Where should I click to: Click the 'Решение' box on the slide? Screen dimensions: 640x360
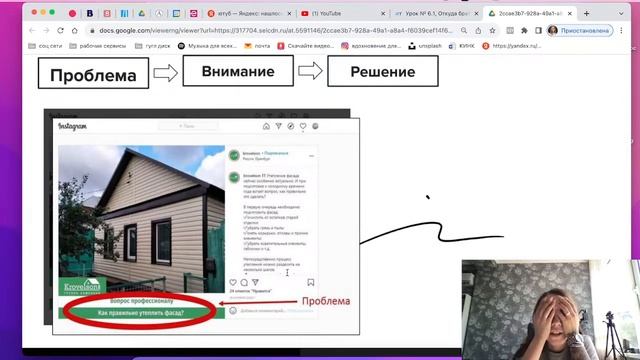[x=383, y=71]
